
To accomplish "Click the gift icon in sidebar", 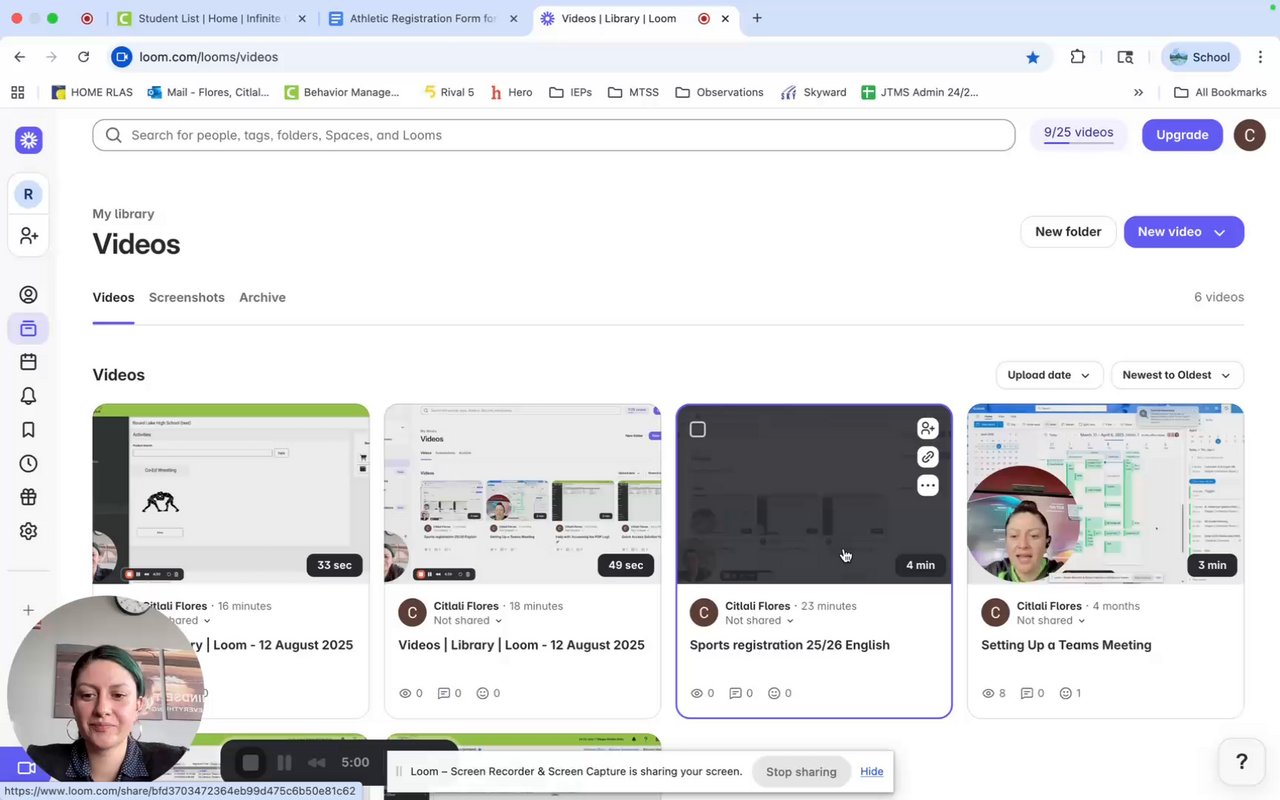I will click(x=28, y=497).
